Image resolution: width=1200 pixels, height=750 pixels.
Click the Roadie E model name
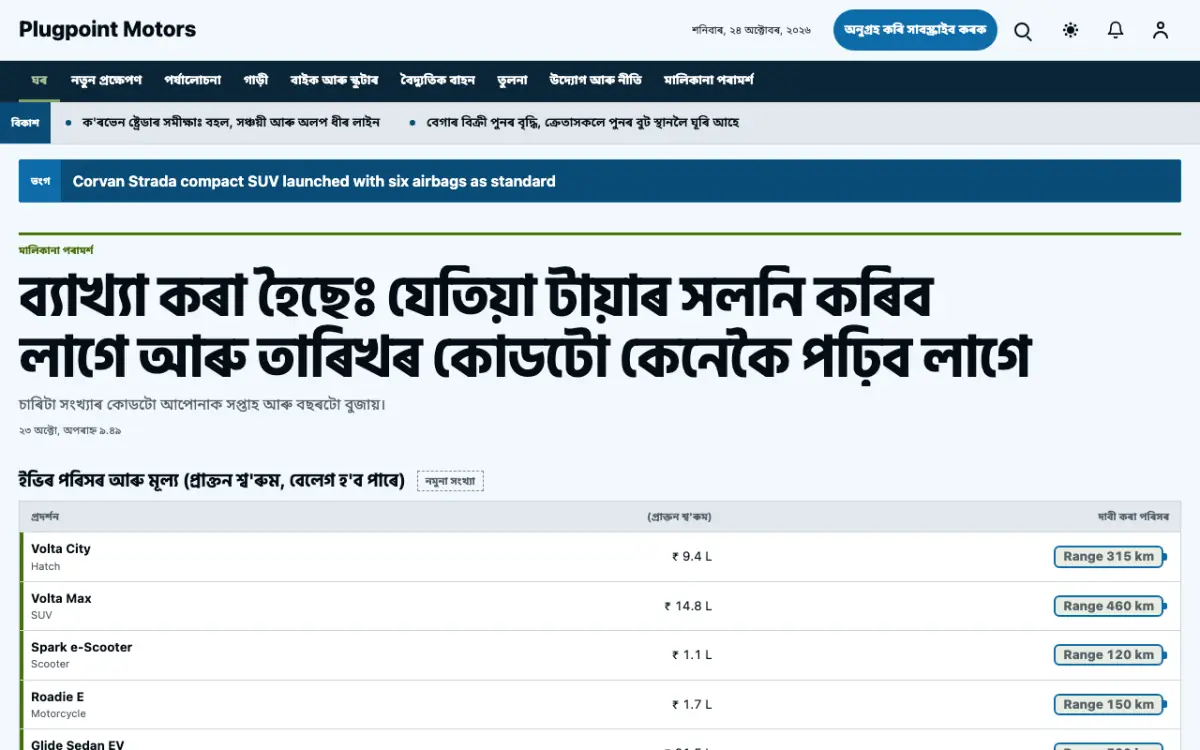coord(58,696)
